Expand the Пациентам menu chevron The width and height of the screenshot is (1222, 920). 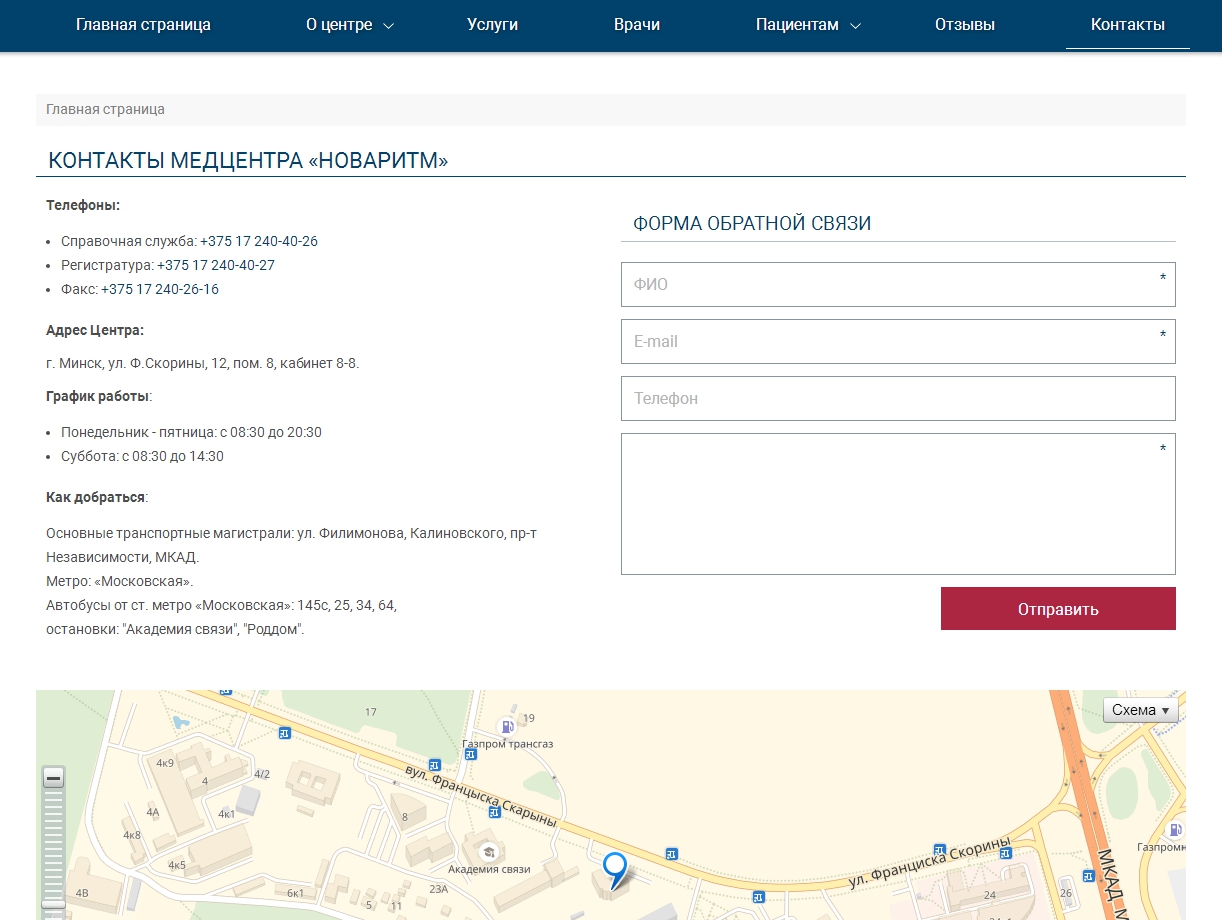(855, 26)
